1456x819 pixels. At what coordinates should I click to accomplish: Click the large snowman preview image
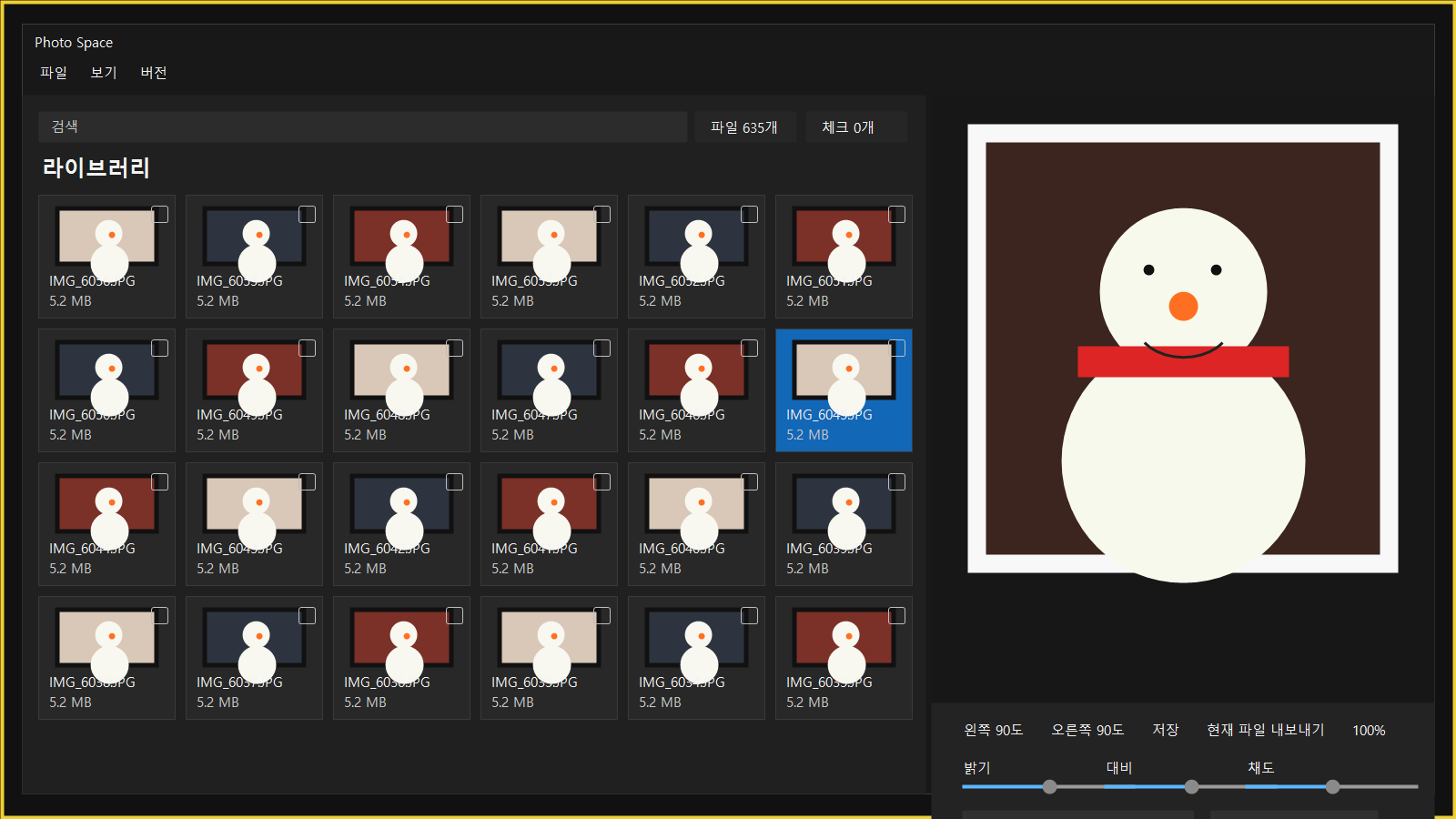point(1183,353)
